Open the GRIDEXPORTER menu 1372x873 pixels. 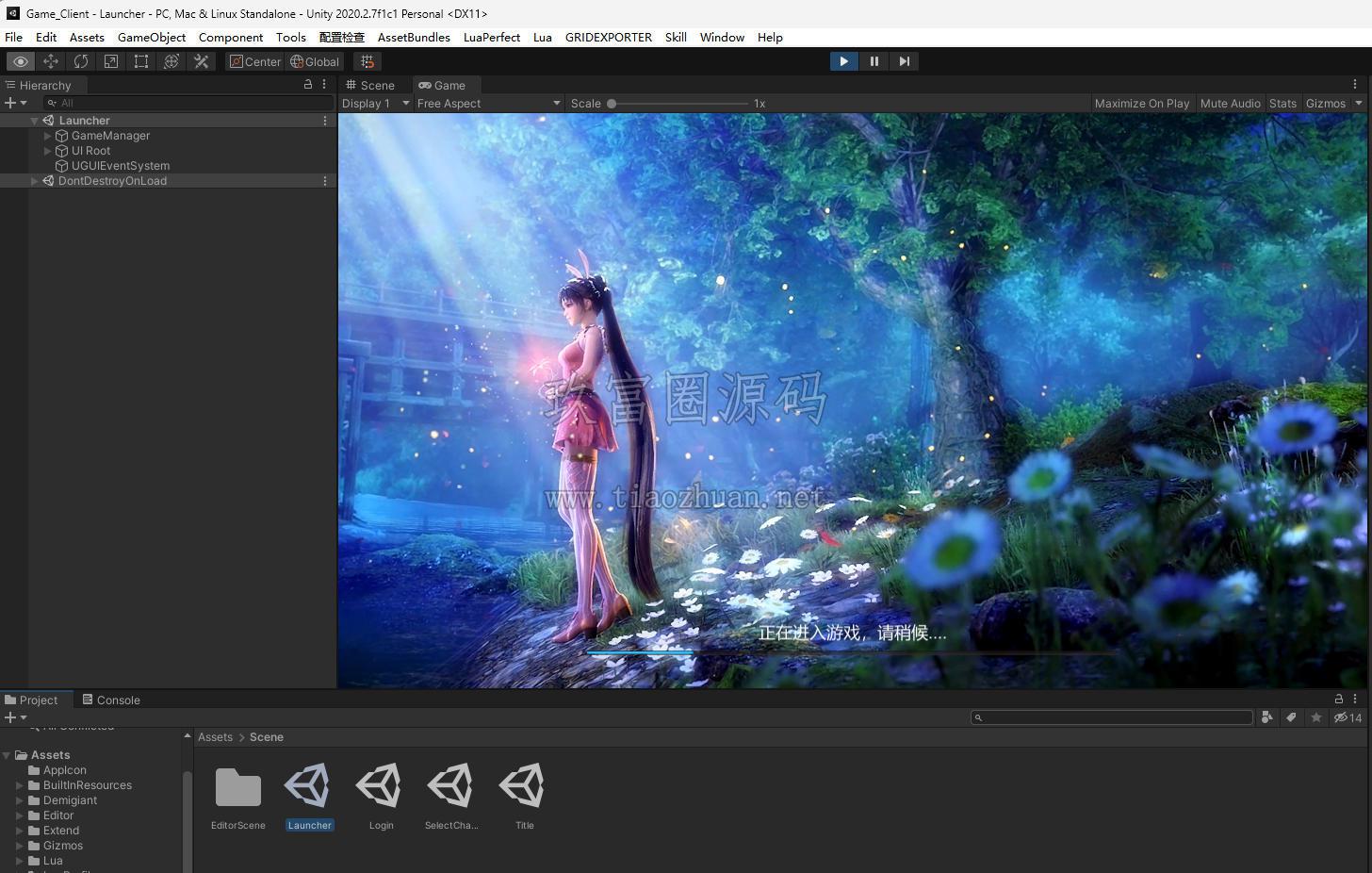point(609,38)
